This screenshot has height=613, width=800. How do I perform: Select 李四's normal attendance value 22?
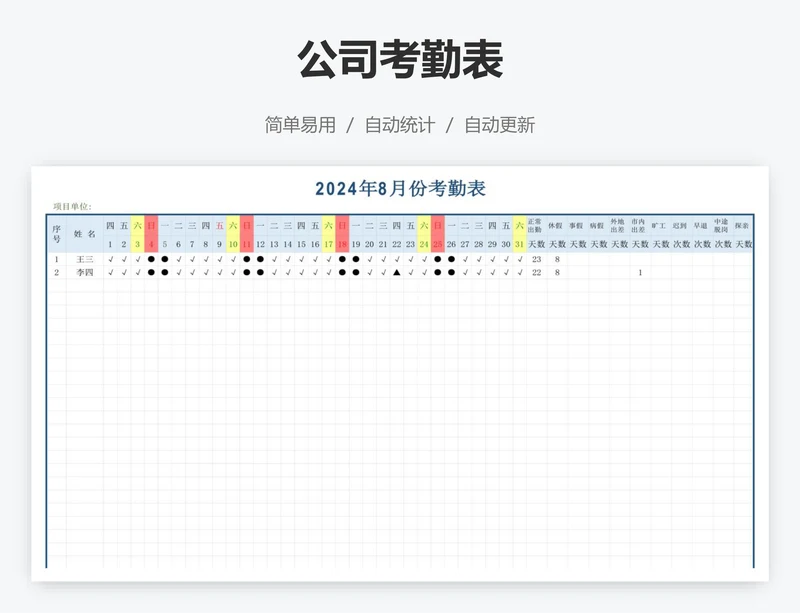(x=536, y=273)
